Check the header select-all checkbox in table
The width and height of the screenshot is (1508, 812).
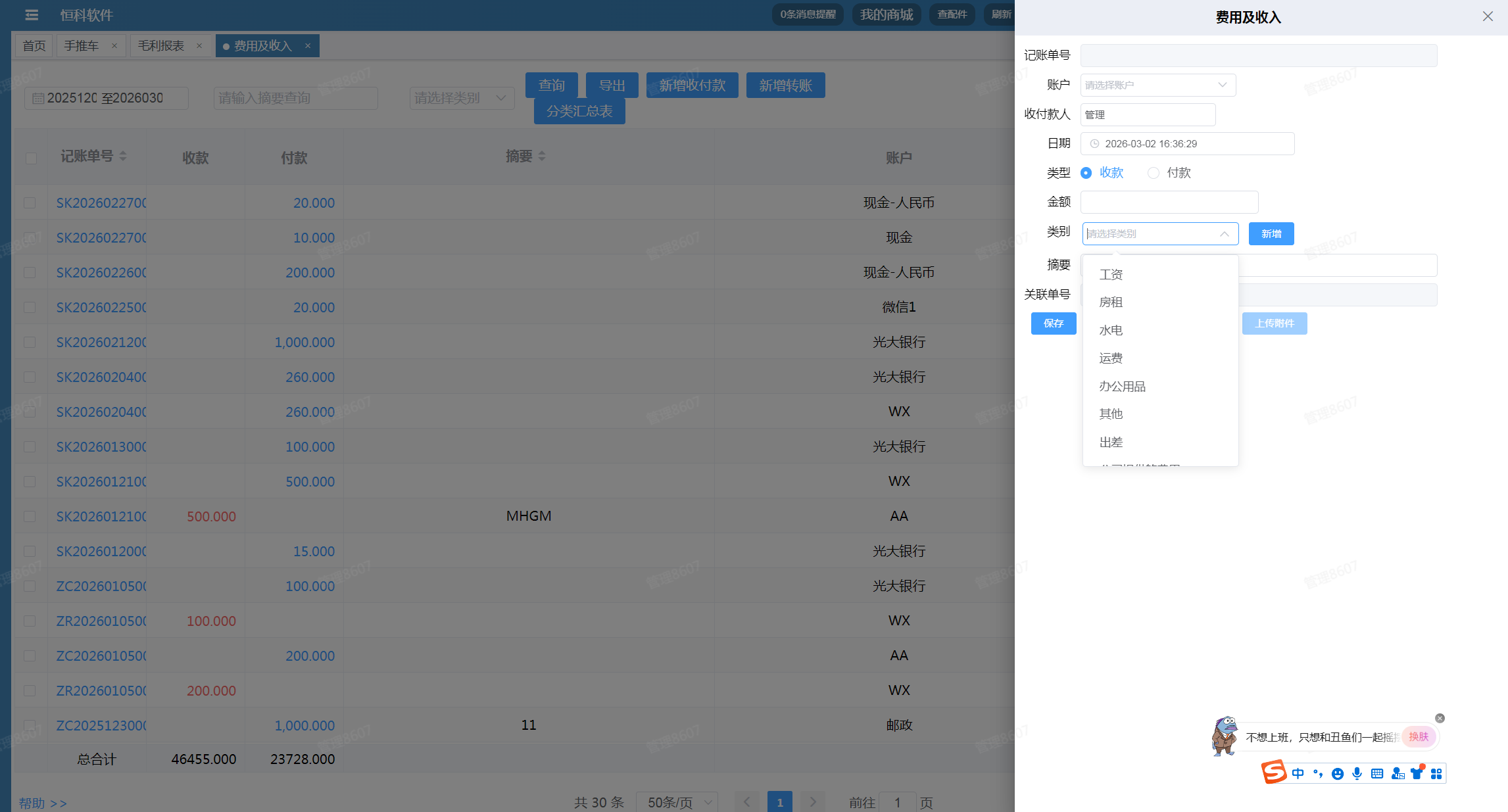31,158
